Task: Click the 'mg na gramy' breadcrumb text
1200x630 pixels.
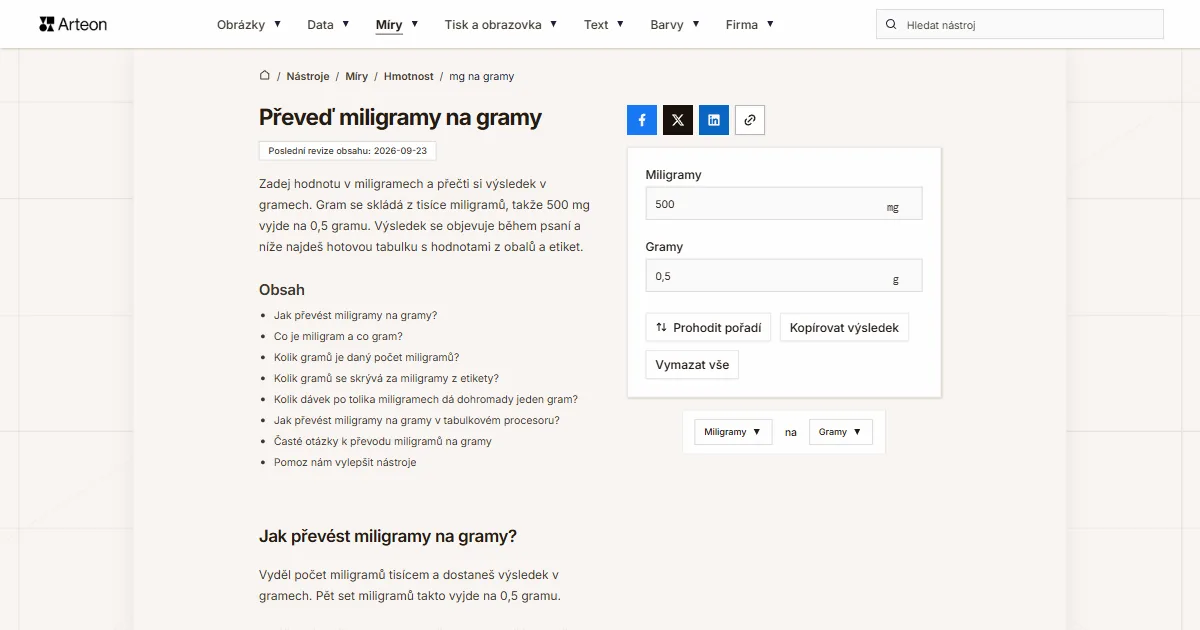Action: click(482, 76)
